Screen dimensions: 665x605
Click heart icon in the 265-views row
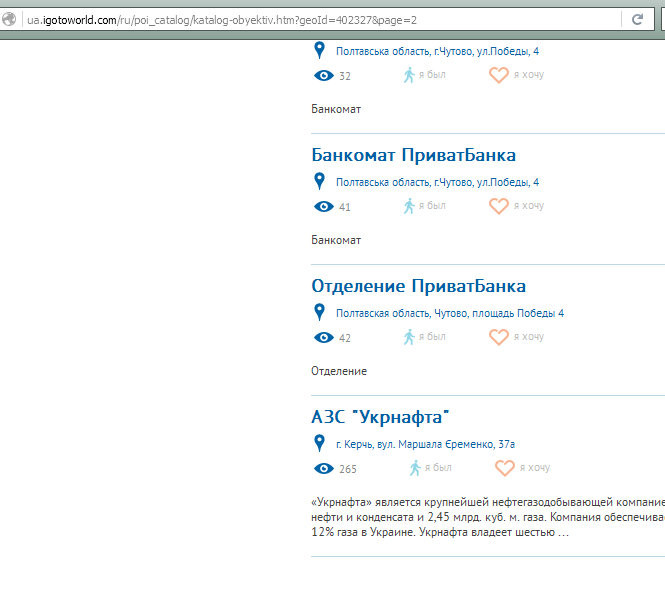pos(505,468)
